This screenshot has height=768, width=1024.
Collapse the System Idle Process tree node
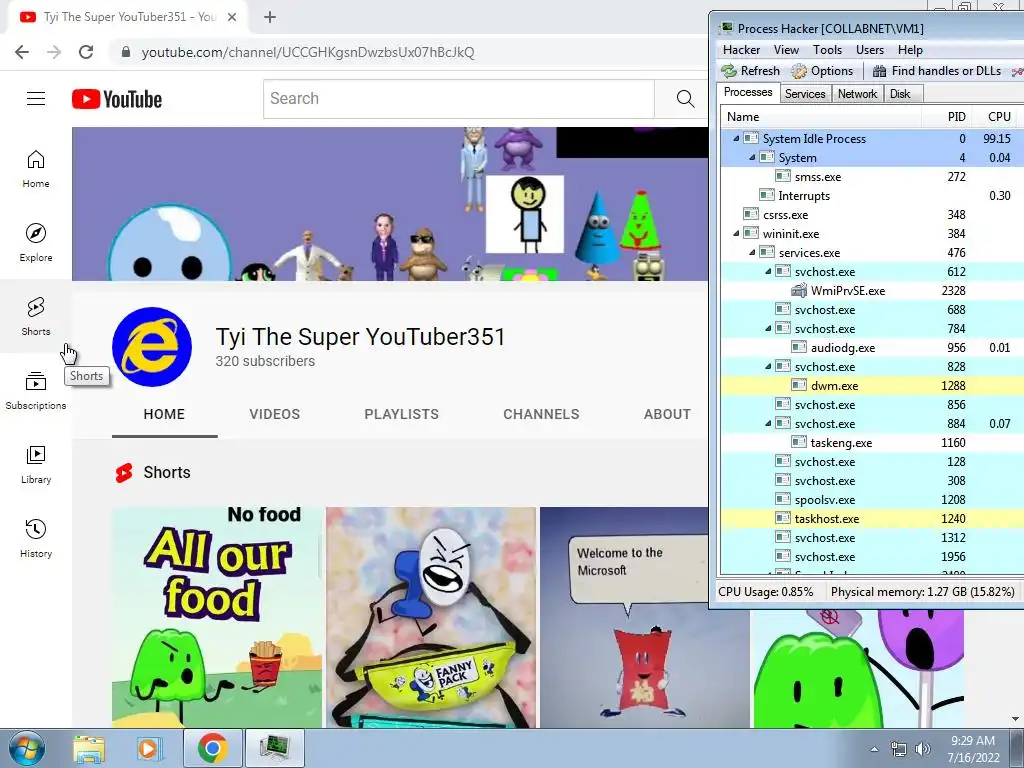[x=736, y=138]
